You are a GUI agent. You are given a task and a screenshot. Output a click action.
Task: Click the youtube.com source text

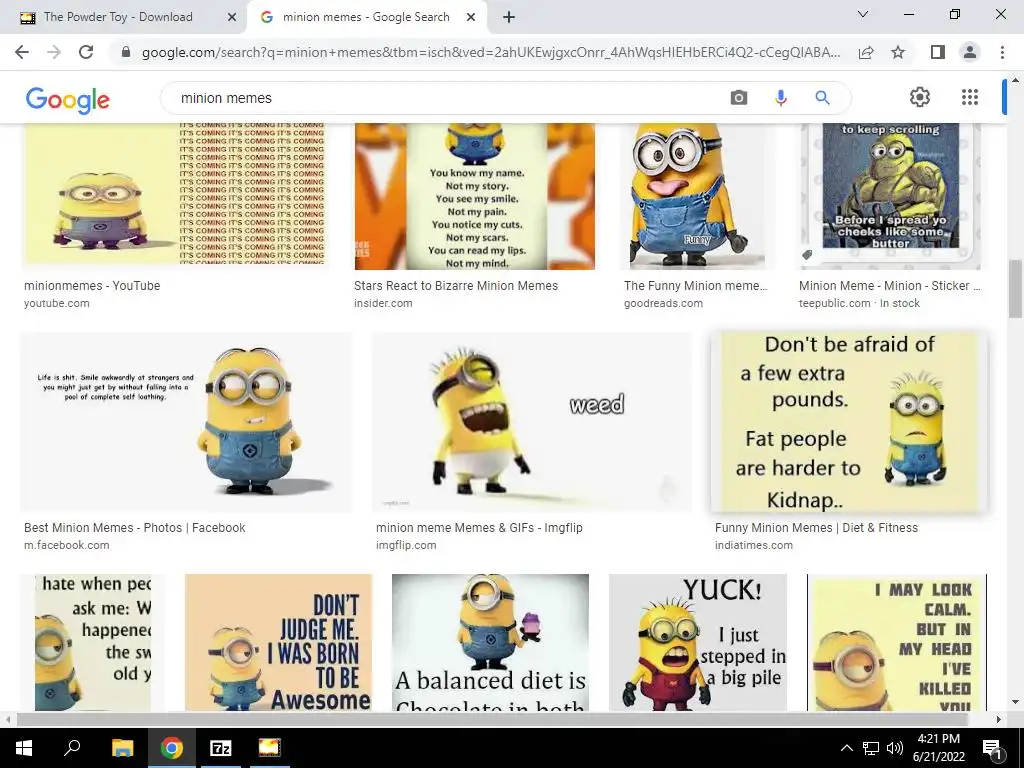pyautogui.click(x=57, y=303)
